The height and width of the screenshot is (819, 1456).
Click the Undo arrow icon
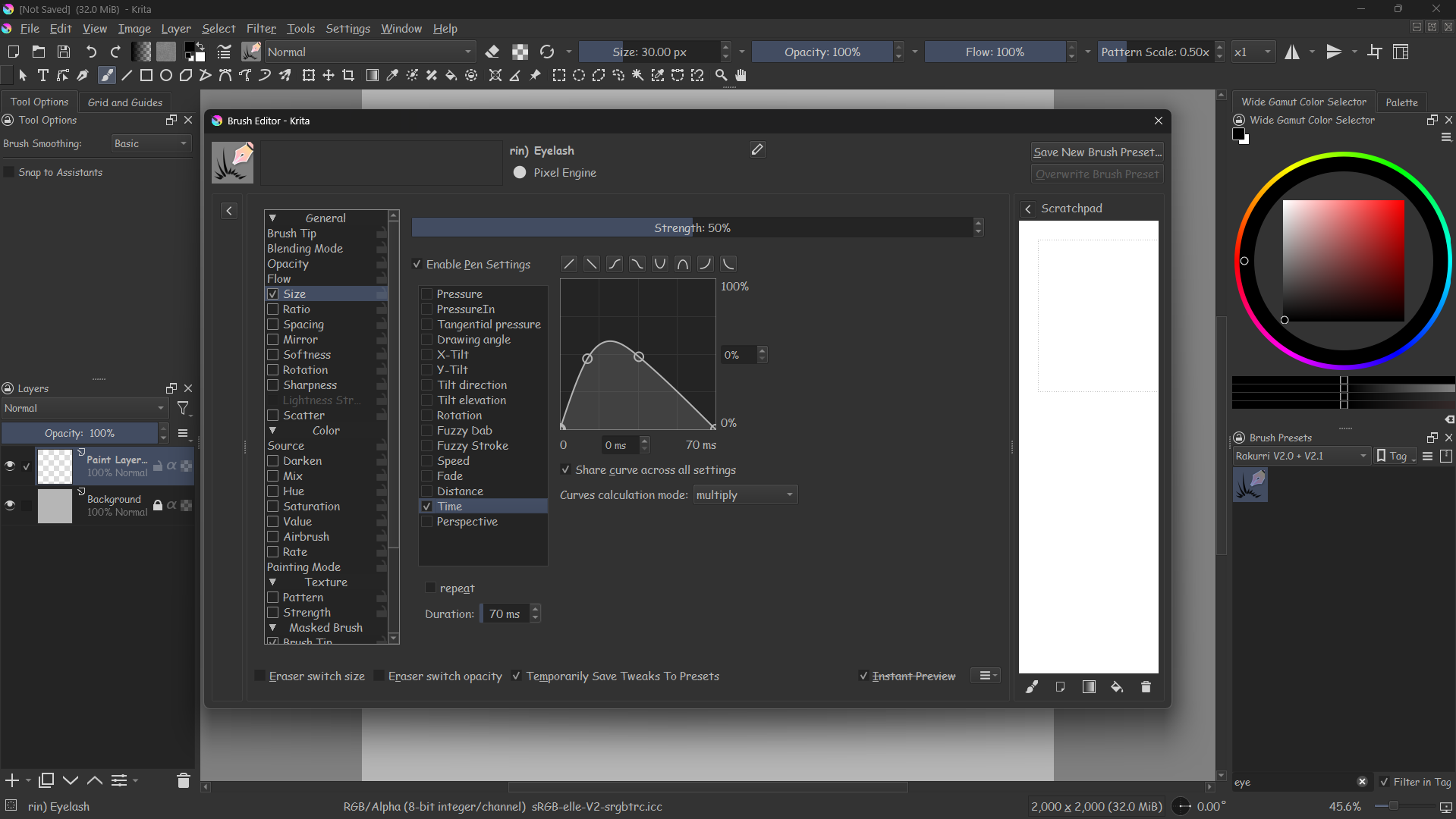(91, 52)
